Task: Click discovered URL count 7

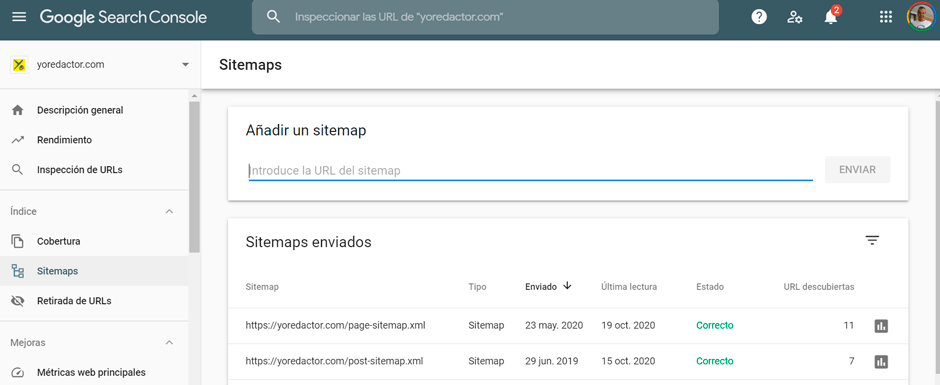Action: pos(851,361)
